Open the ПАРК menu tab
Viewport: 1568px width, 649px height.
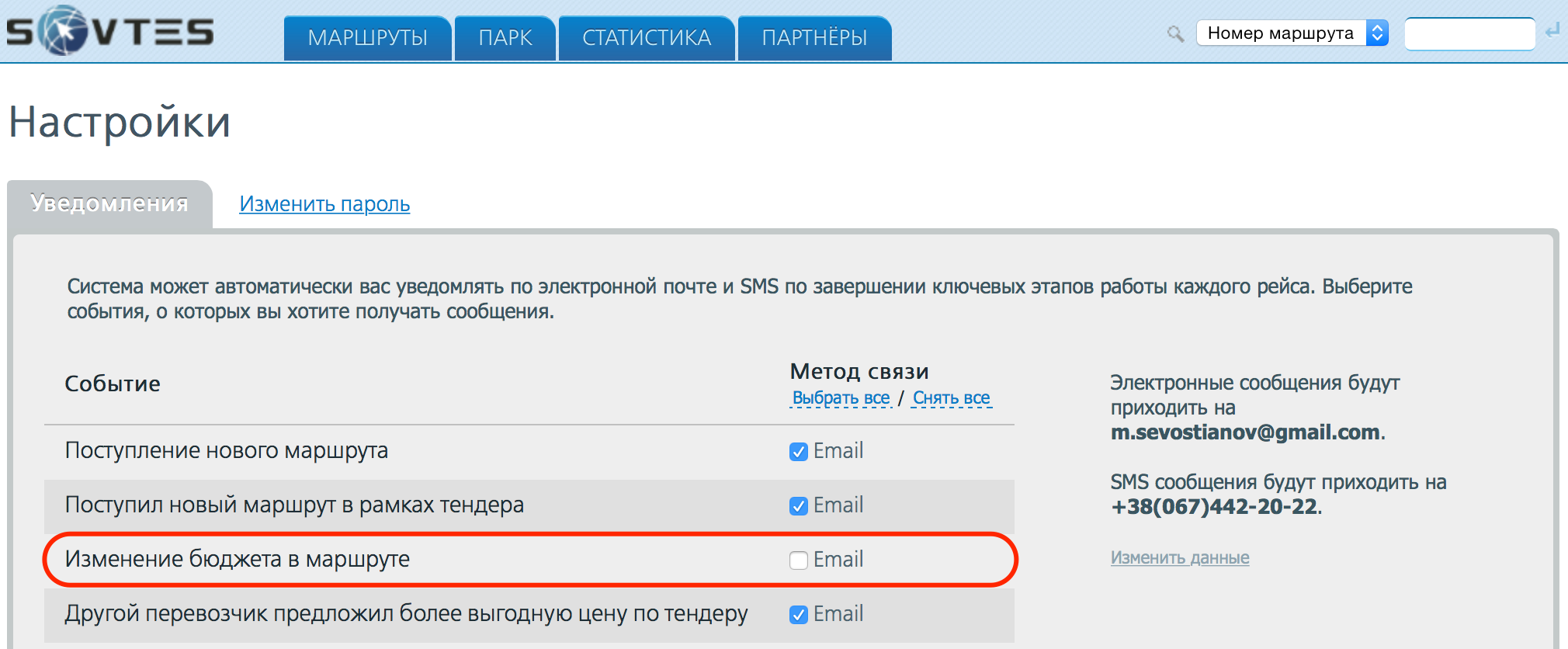pos(505,38)
